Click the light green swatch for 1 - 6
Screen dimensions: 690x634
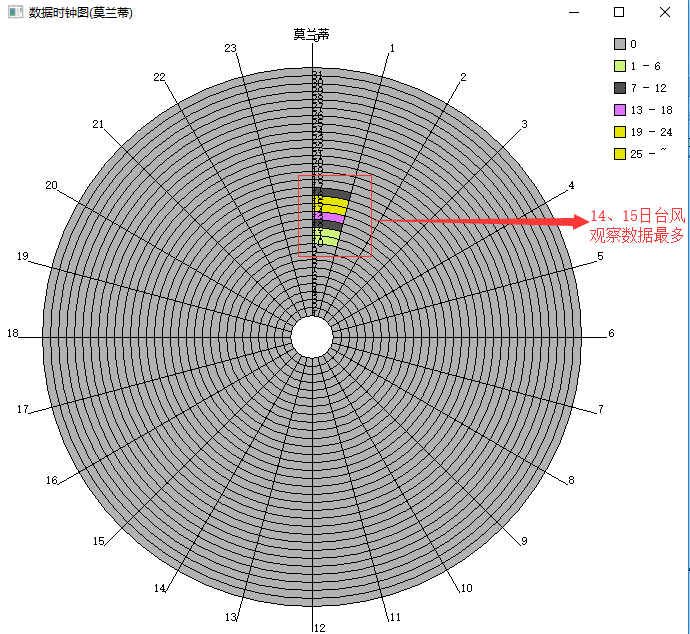point(620,66)
